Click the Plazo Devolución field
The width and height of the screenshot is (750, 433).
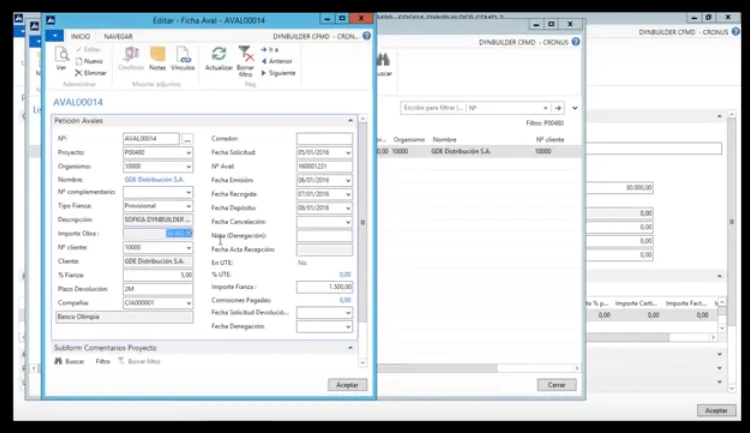(x=158, y=289)
